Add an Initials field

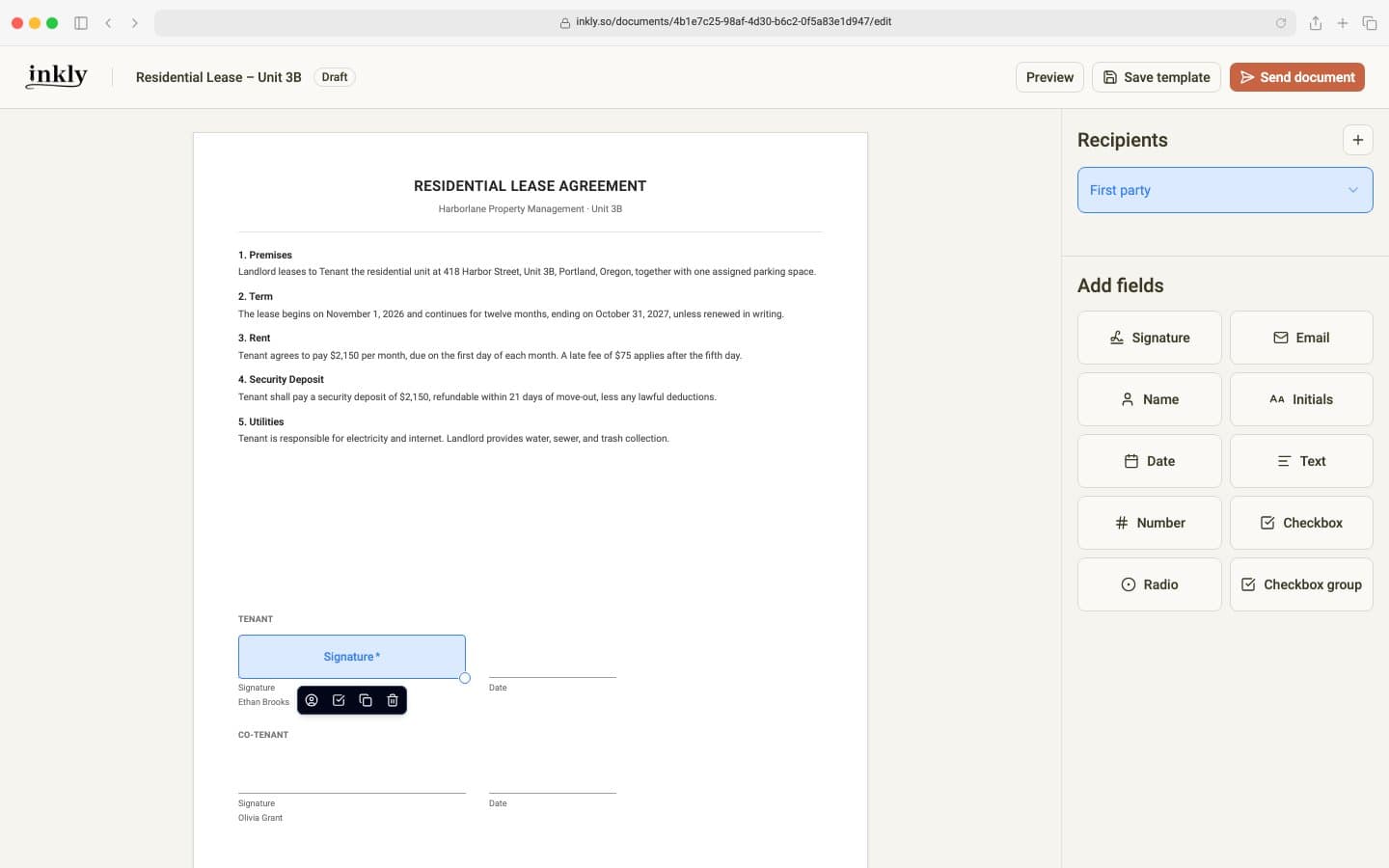click(x=1301, y=399)
